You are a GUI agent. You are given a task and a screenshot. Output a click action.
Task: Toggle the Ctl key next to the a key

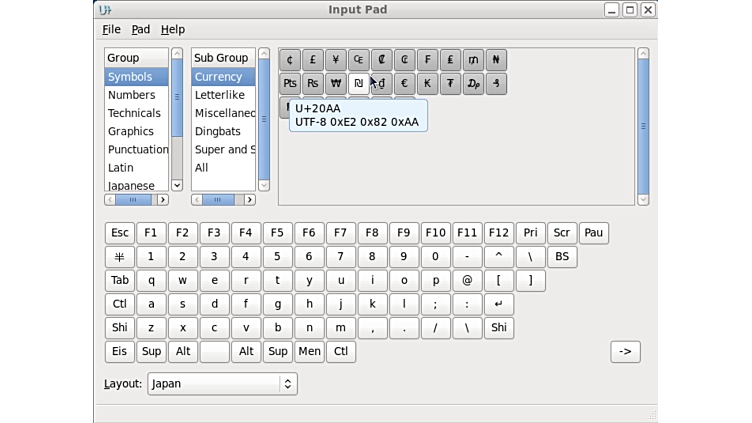(x=119, y=304)
